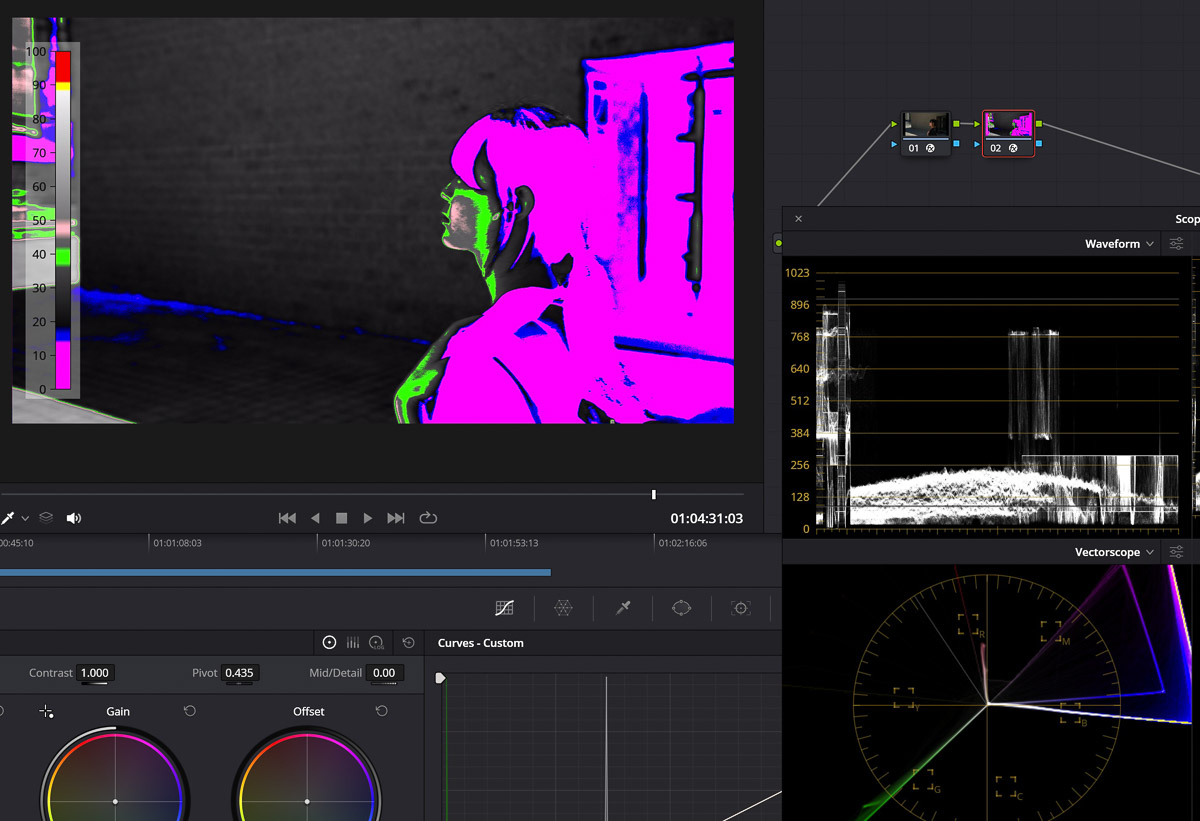Image resolution: width=1200 pixels, height=821 pixels.
Task: Open Waveform scope settings
Action: [1177, 244]
